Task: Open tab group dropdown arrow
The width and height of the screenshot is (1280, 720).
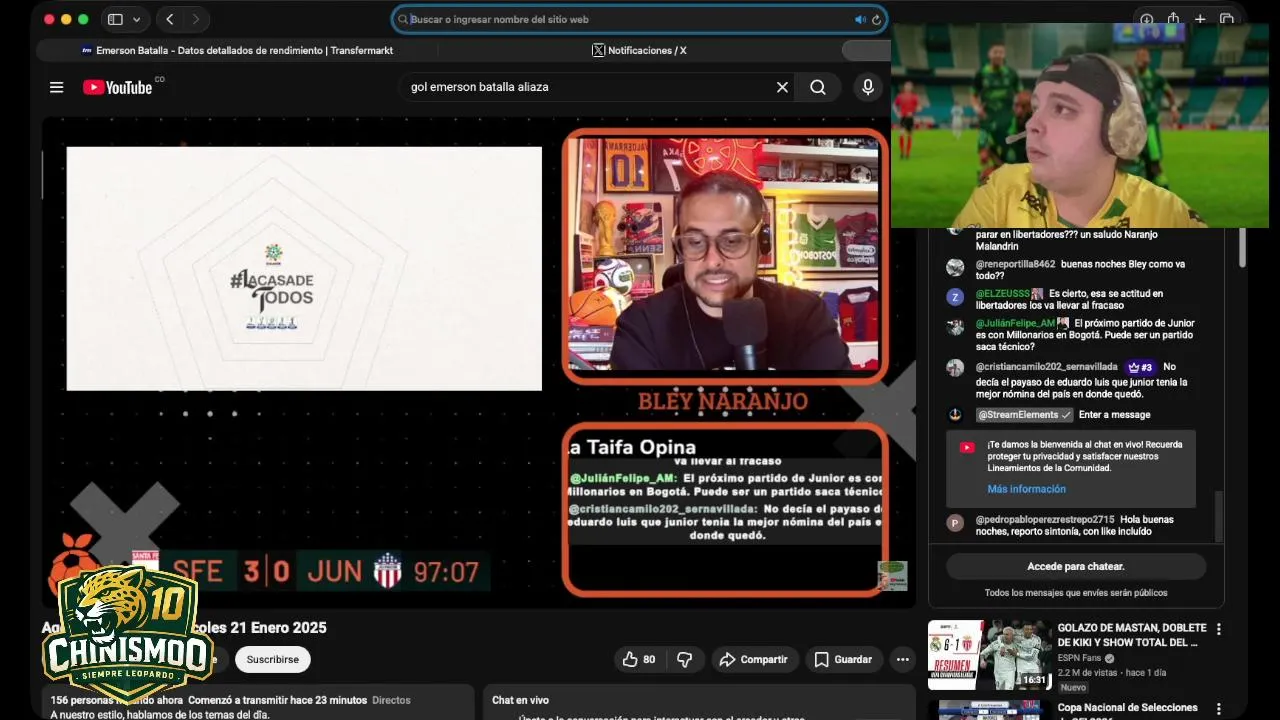Action: click(x=137, y=19)
